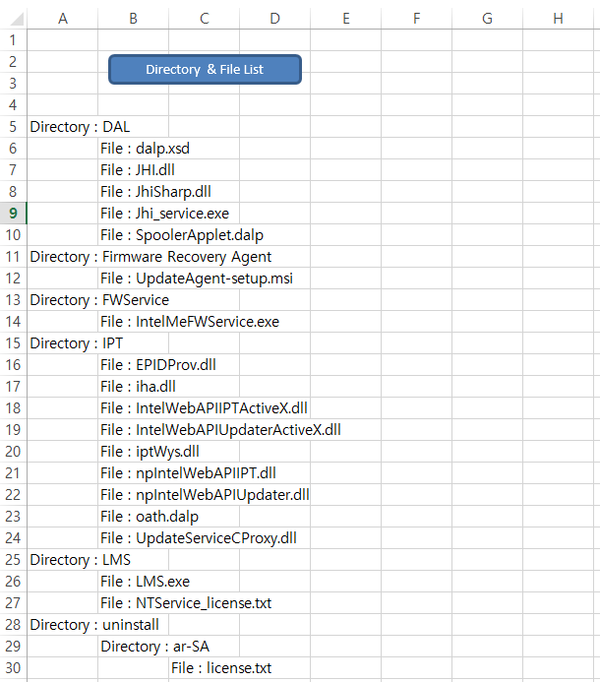The width and height of the screenshot is (600, 682).
Task: Select row 1 header
Action: pos(13,40)
